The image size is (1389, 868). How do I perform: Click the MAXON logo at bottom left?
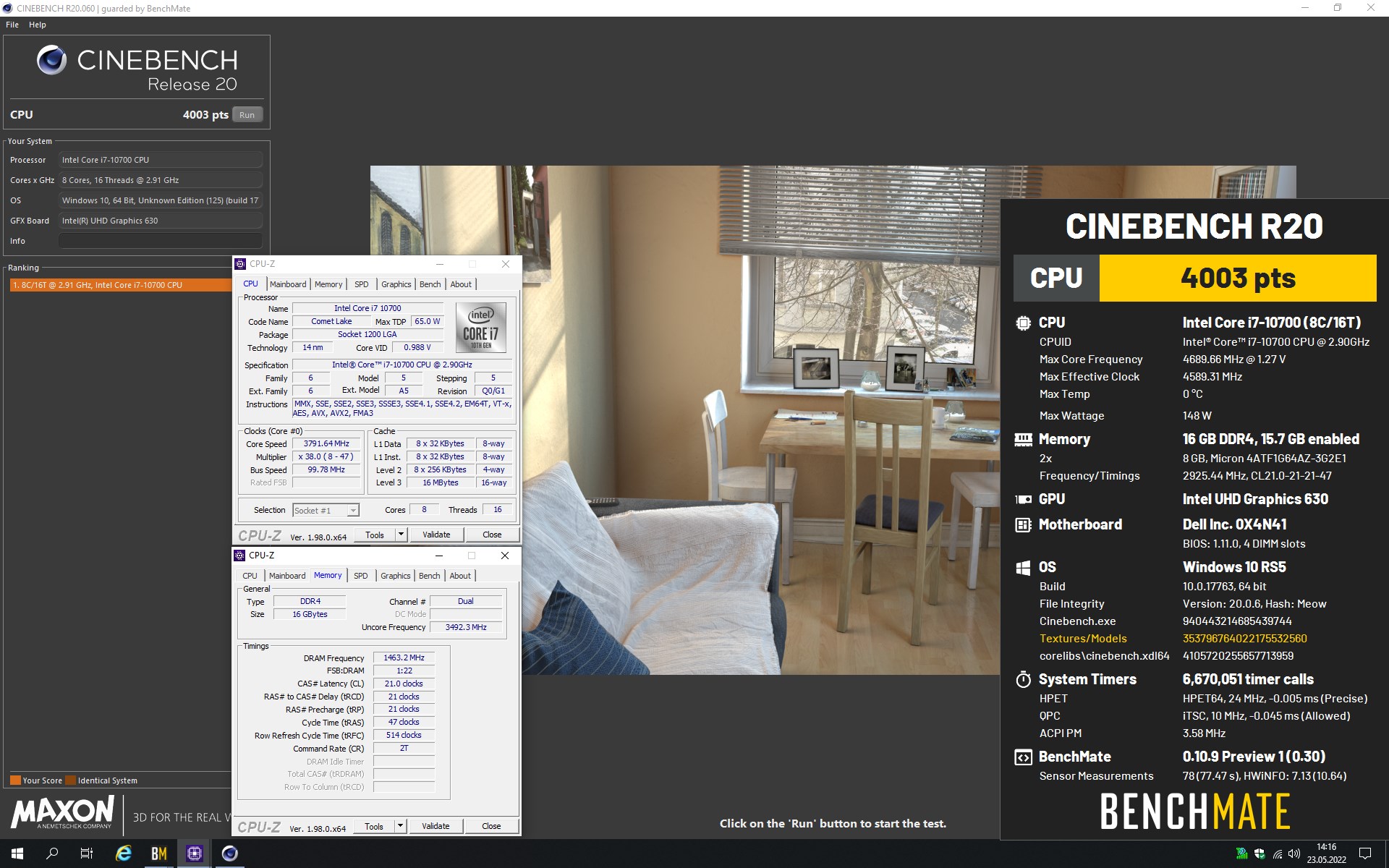tap(62, 812)
